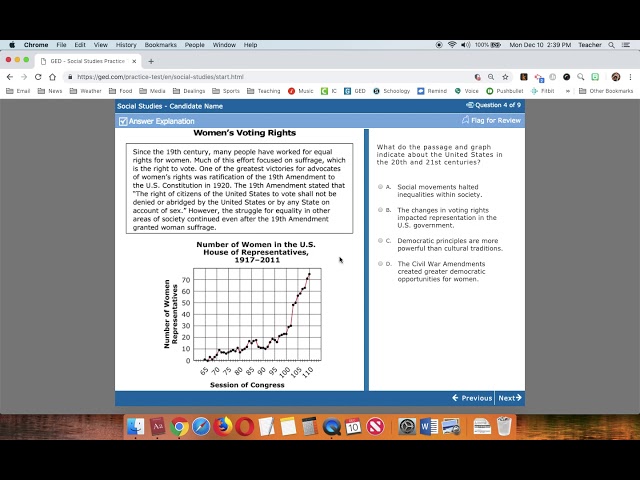Open the yellow Notes app in dock
Screen dimensions: 640x480
[x=288, y=427]
